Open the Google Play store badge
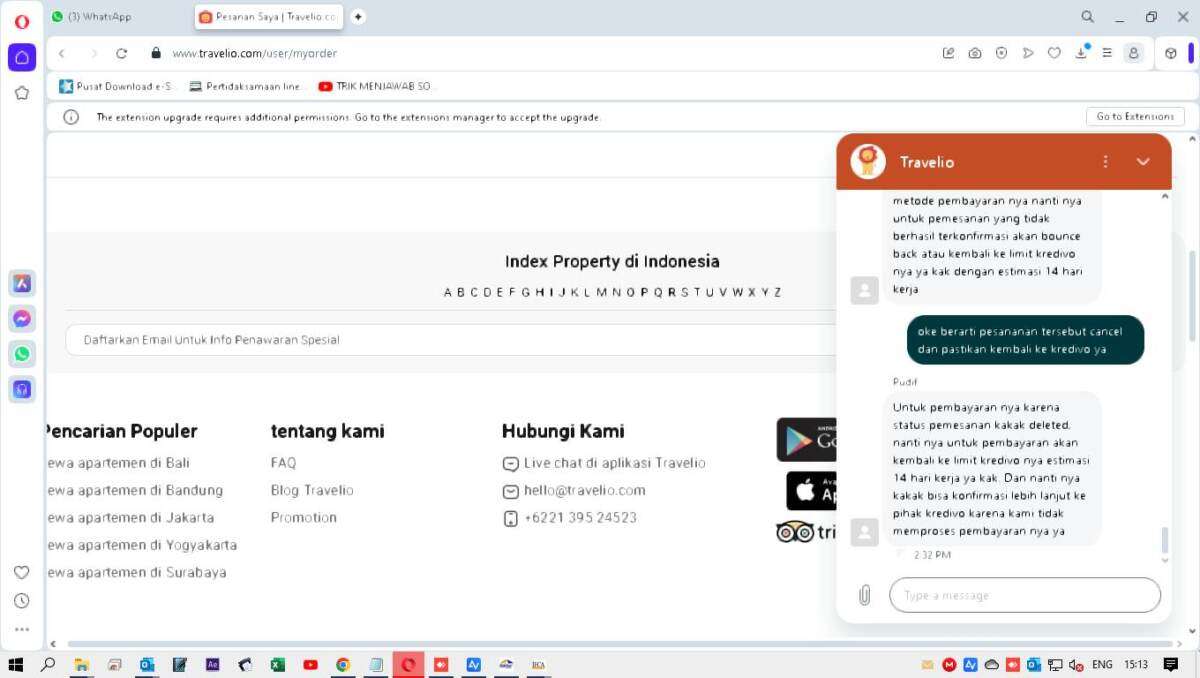Image resolution: width=1200 pixels, height=678 pixels. [x=807, y=440]
